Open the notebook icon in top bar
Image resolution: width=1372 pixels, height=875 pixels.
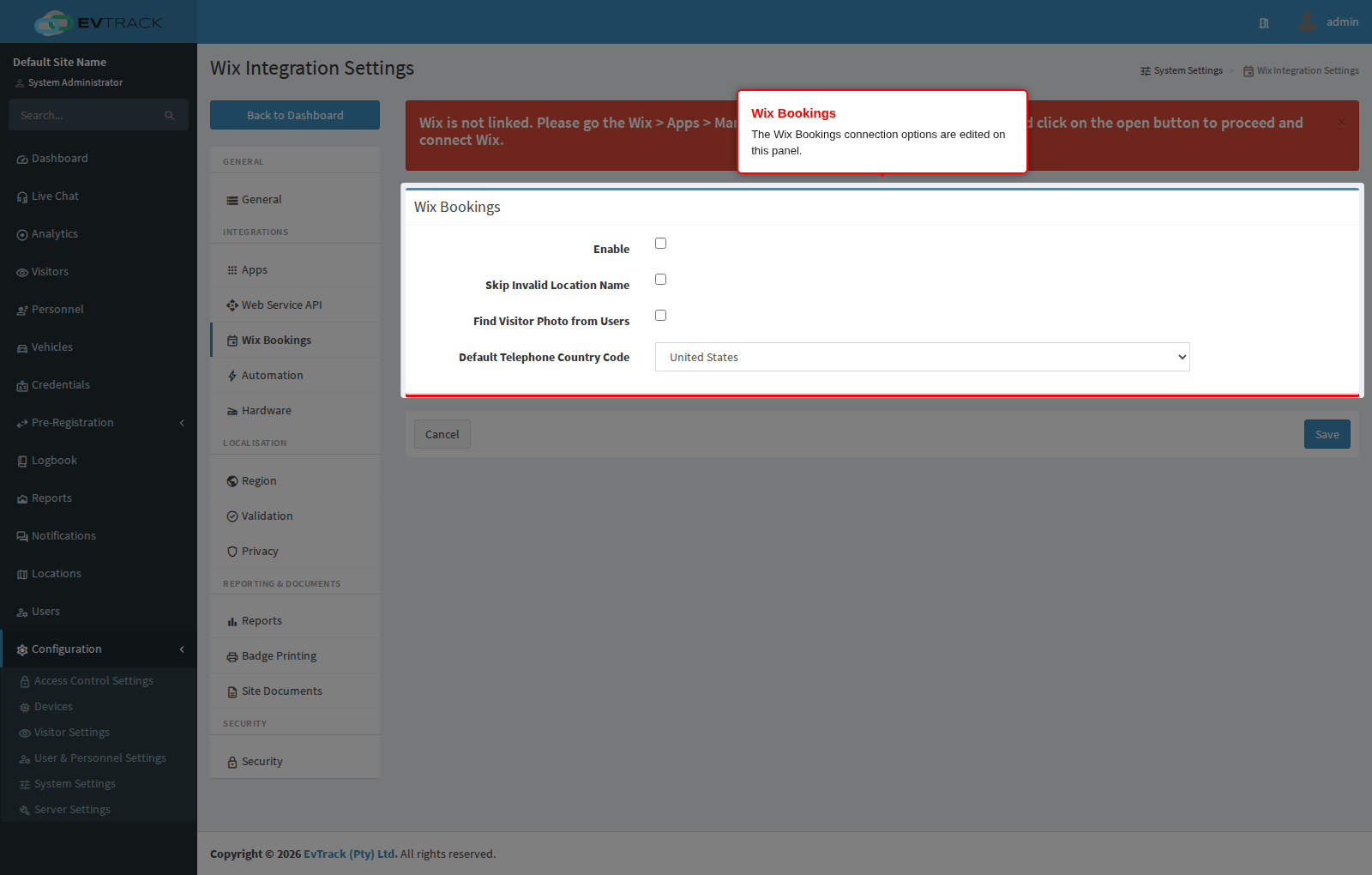[1264, 23]
